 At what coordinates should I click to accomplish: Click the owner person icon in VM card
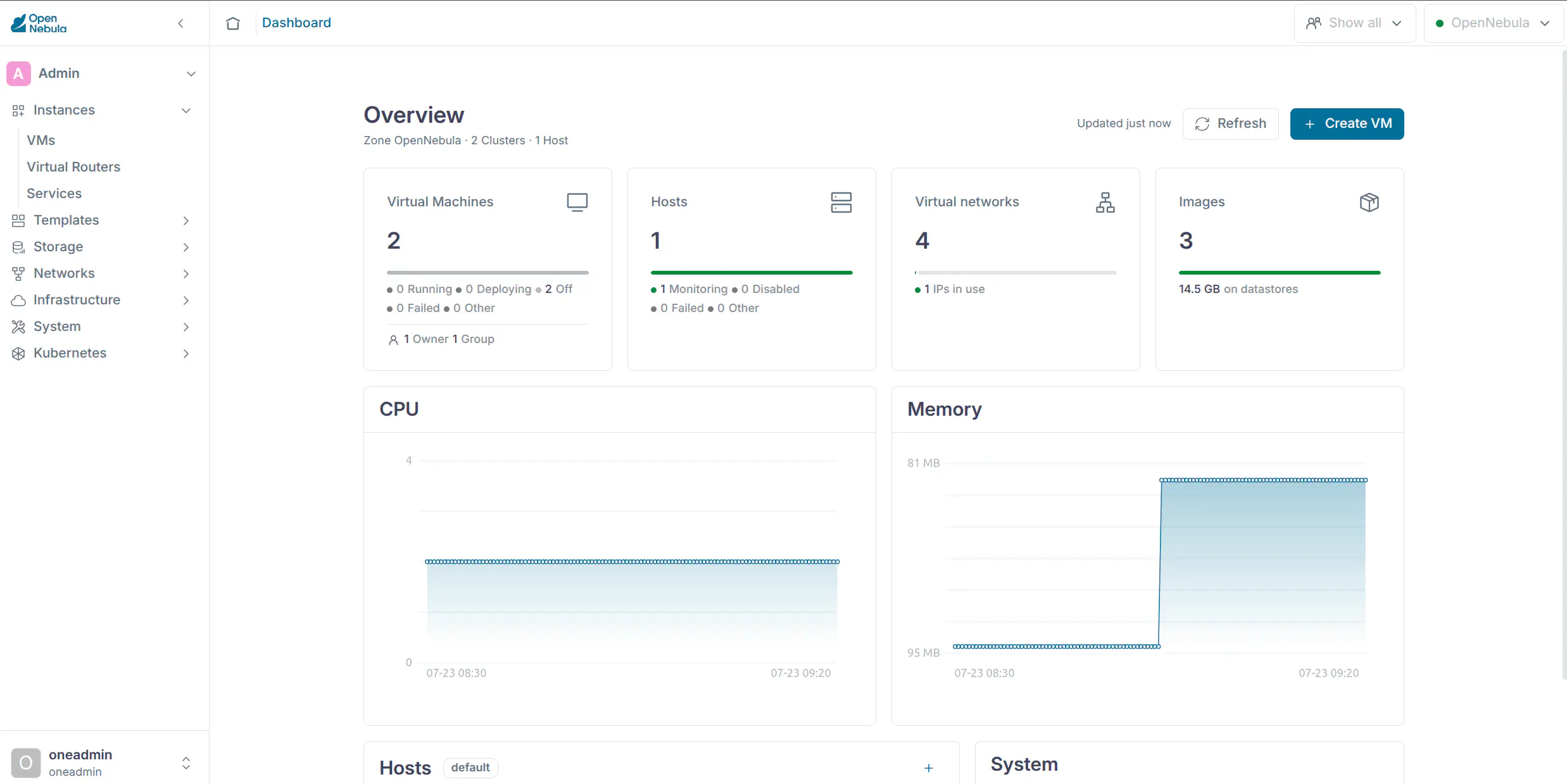pyautogui.click(x=393, y=340)
